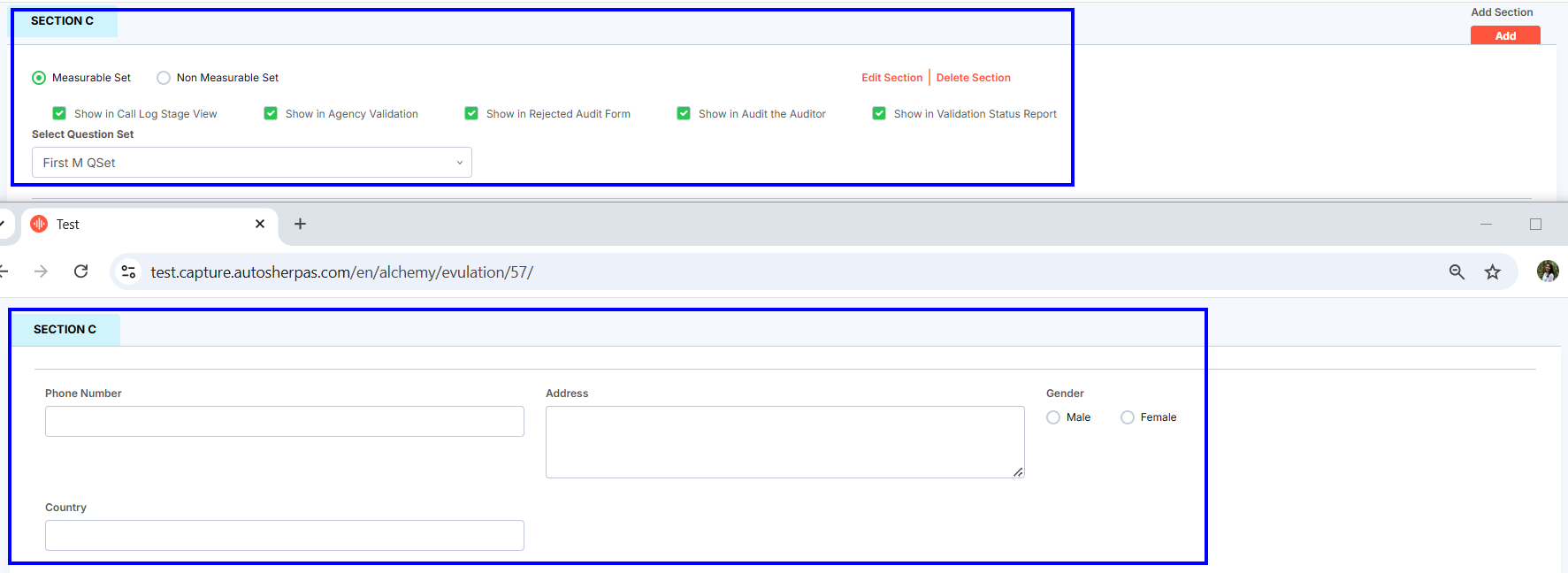Click the Add Section label
The image size is (1568, 573).
point(1502,12)
